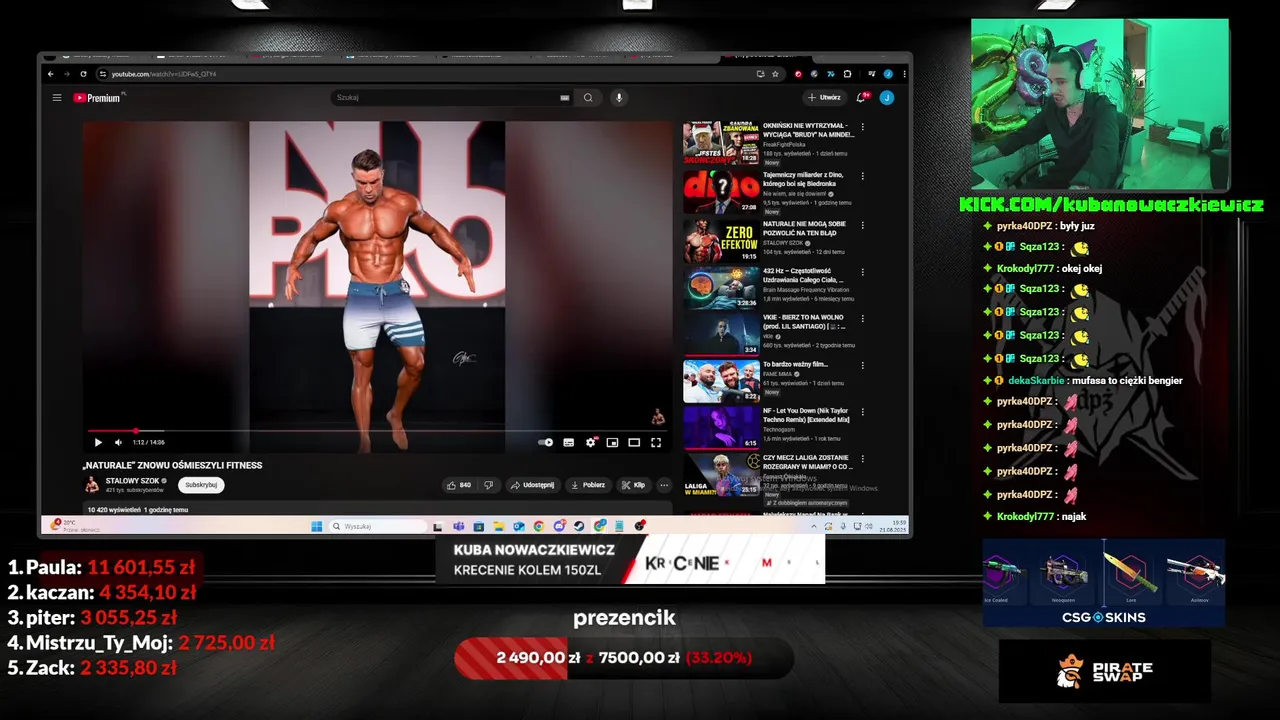The height and width of the screenshot is (720, 1280).
Task: Open NF - Let You Down remix video
Action: 721,427
